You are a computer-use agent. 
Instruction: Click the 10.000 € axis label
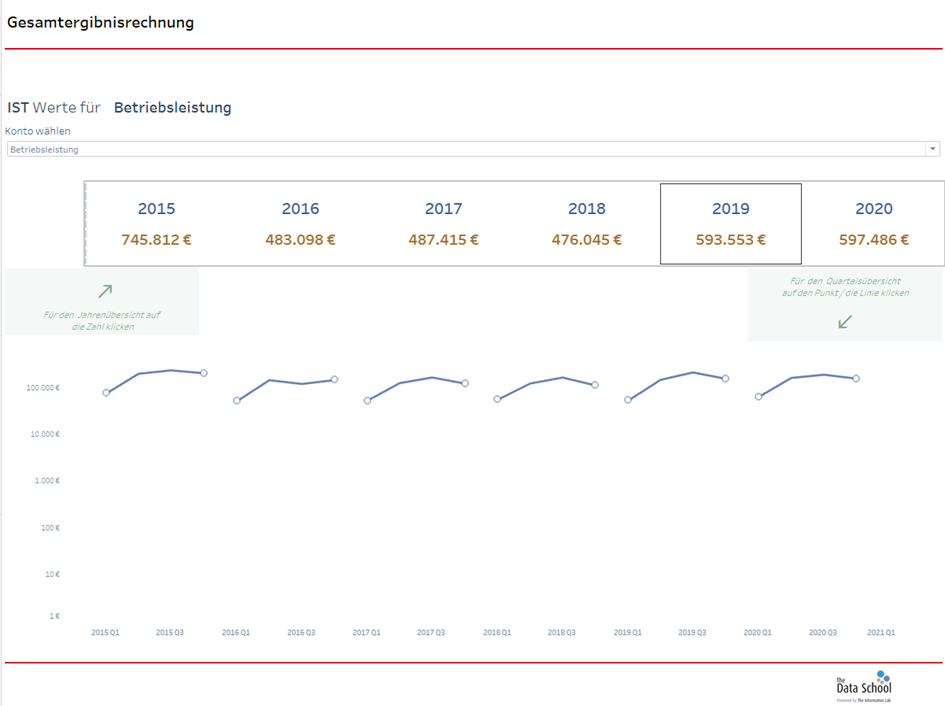pyautogui.click(x=45, y=434)
